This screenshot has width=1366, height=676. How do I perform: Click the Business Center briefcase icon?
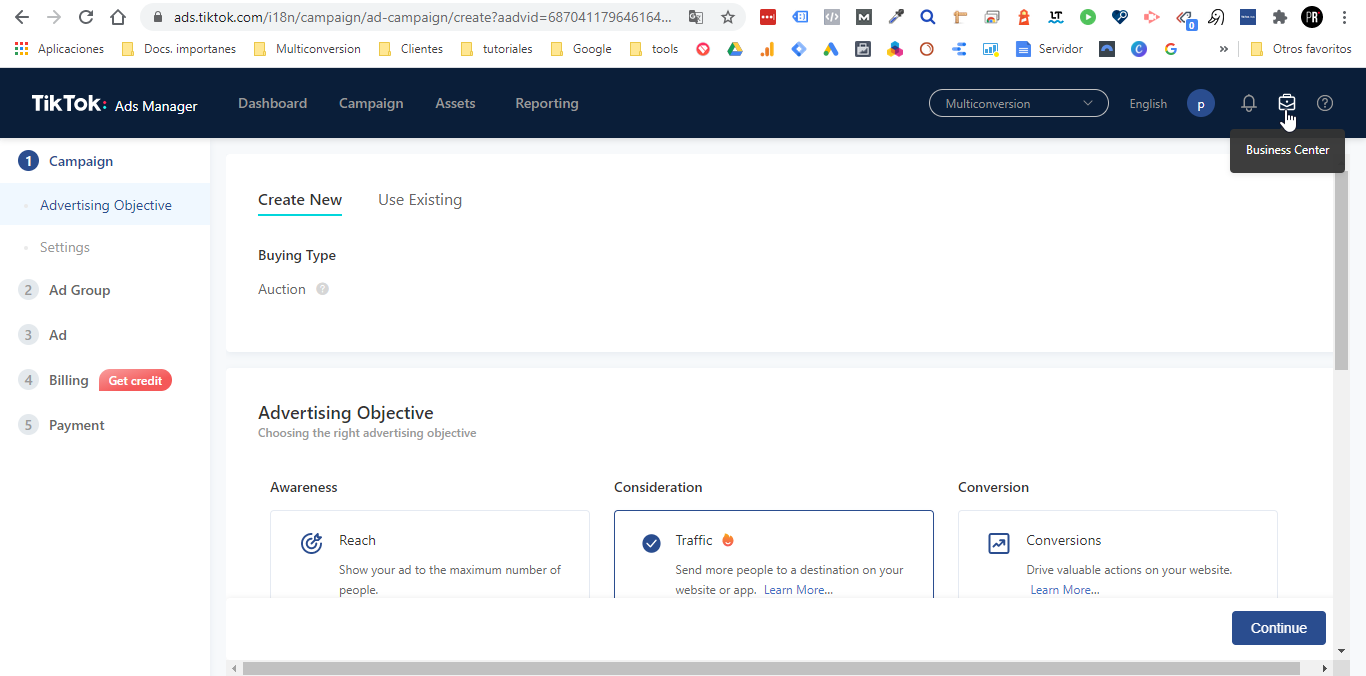tap(1287, 103)
